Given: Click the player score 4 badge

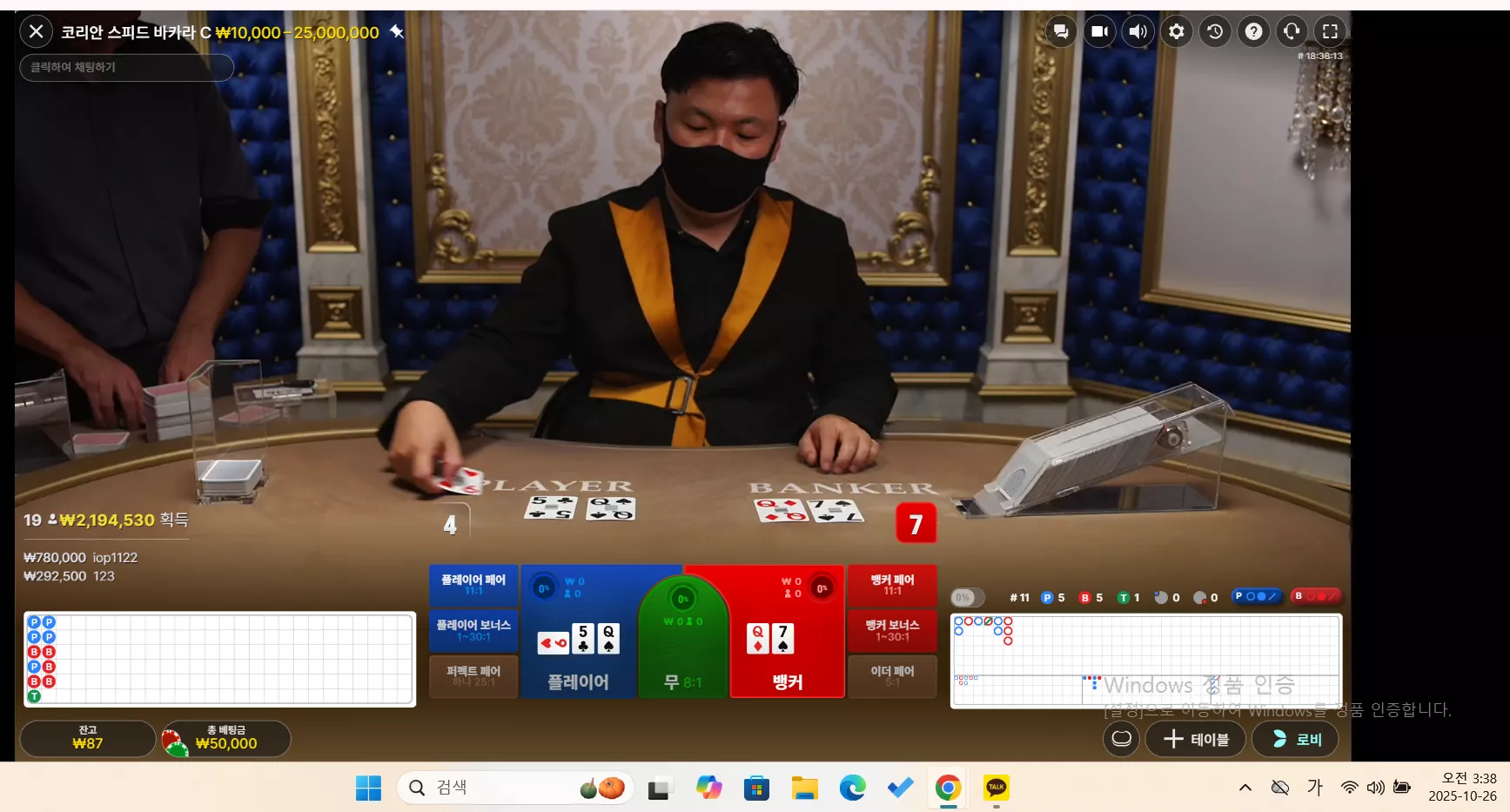Looking at the screenshot, I should click(450, 524).
